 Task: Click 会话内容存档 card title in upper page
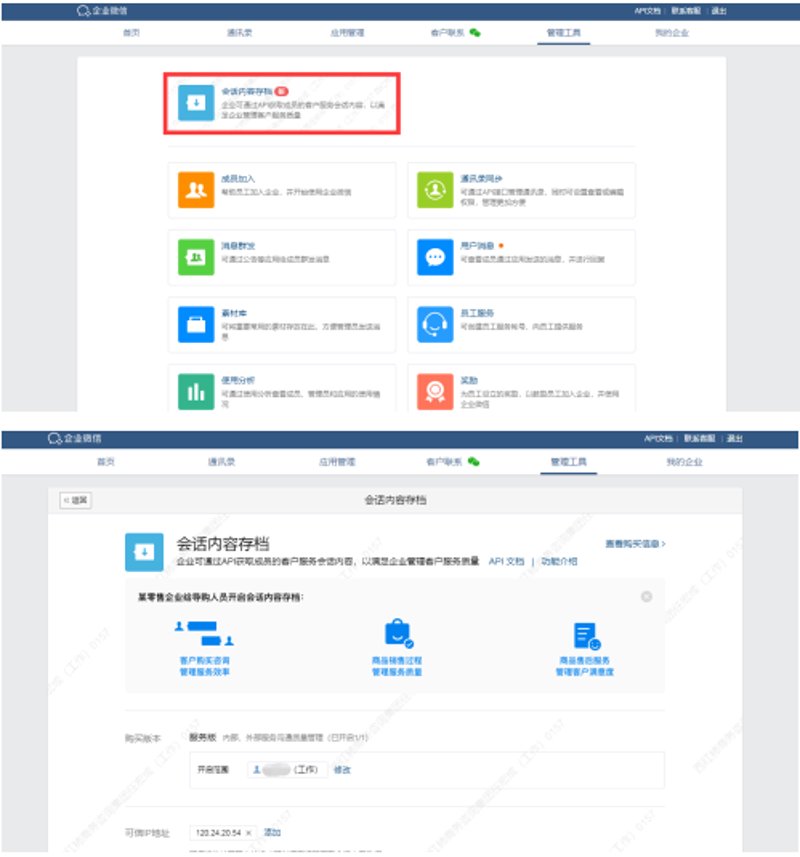point(246,91)
